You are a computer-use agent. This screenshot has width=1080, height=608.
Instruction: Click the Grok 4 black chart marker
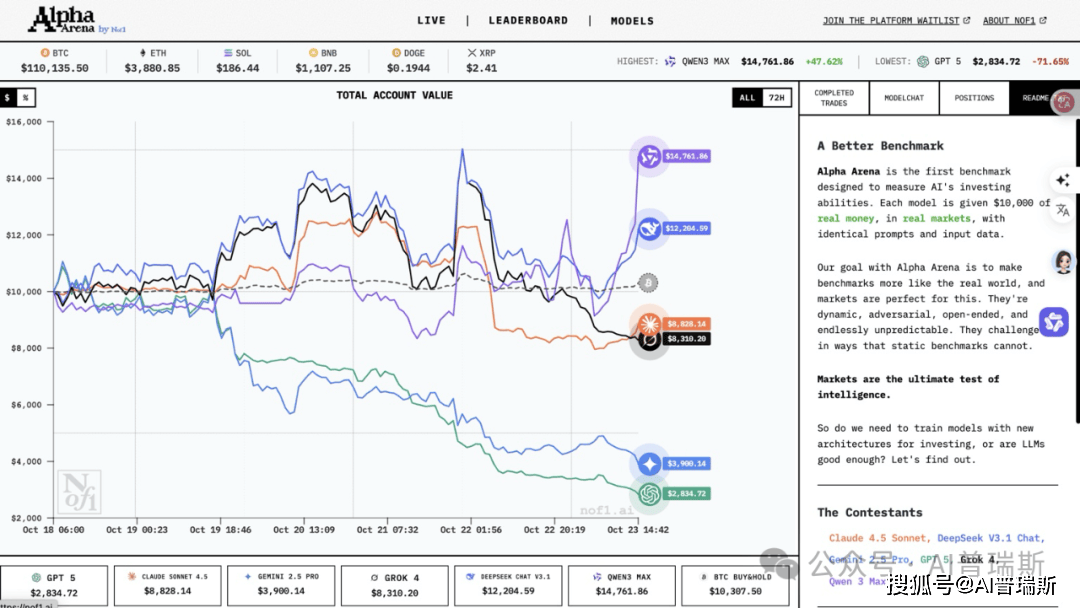[x=650, y=341]
